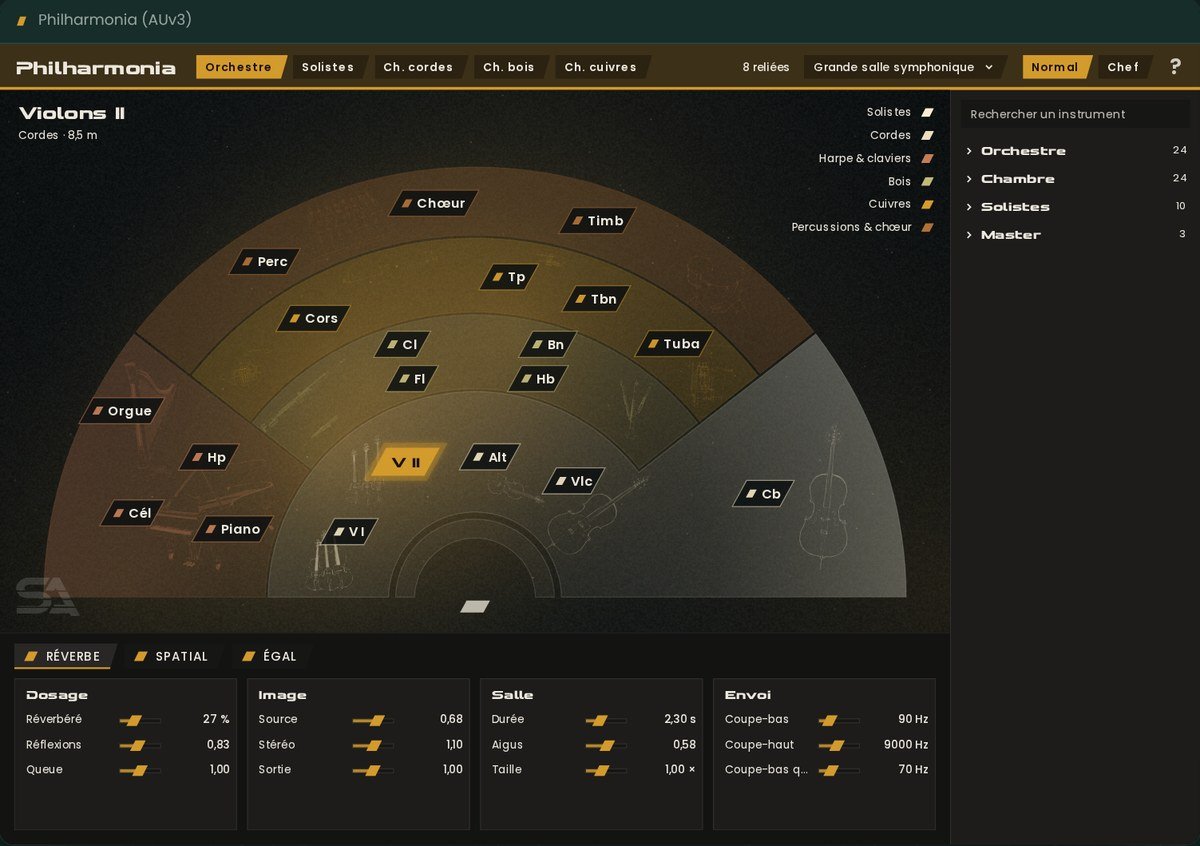Switch to the RÉVERBE panel tab
This screenshot has width=1200, height=846.
point(63,656)
